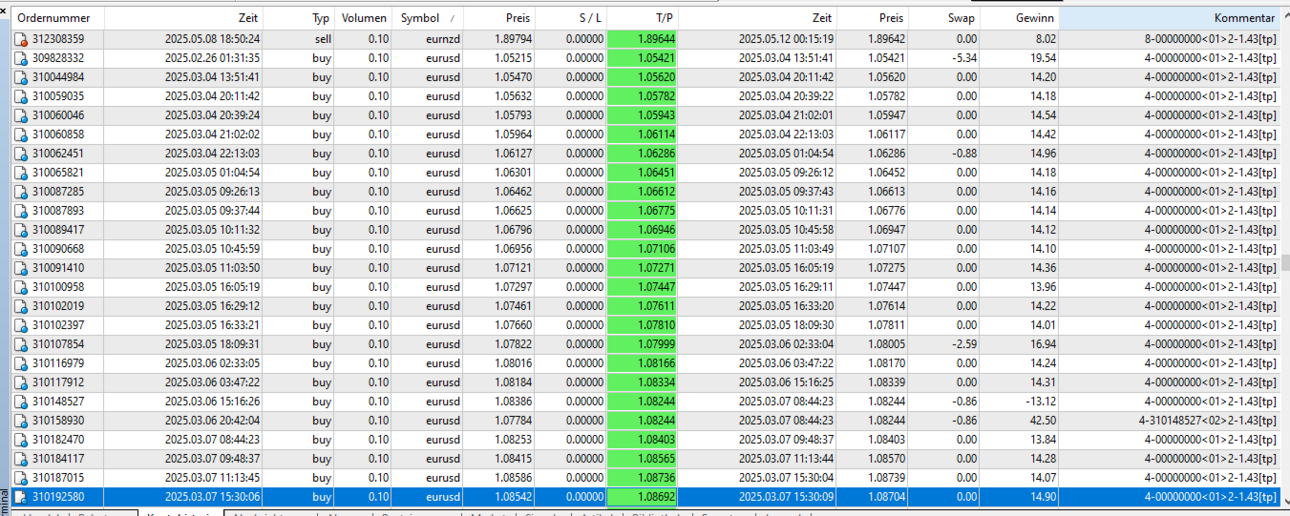1290x516 pixels.
Task: Click the order icon beside 310107854
Action: (x=21, y=343)
